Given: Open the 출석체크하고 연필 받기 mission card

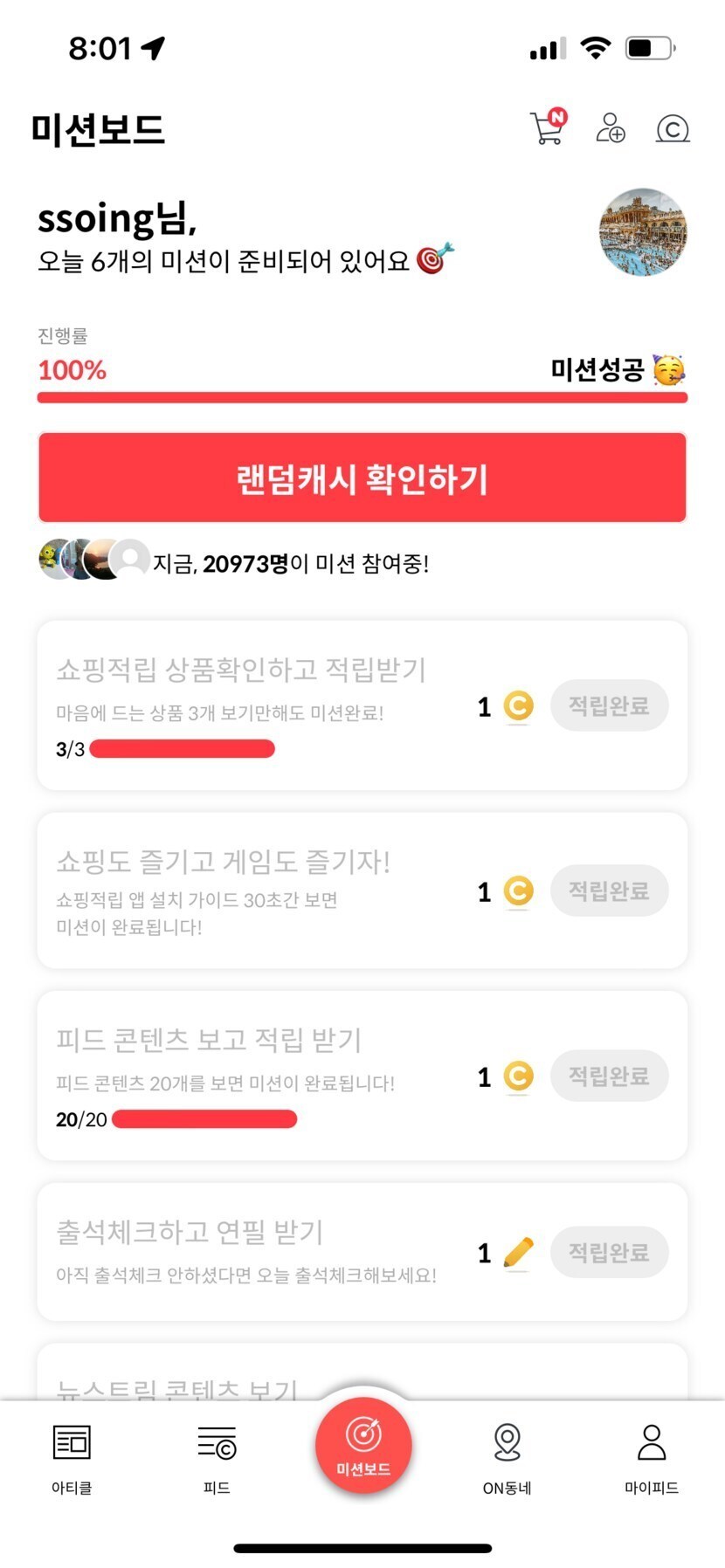Looking at the screenshot, I should [262, 1251].
